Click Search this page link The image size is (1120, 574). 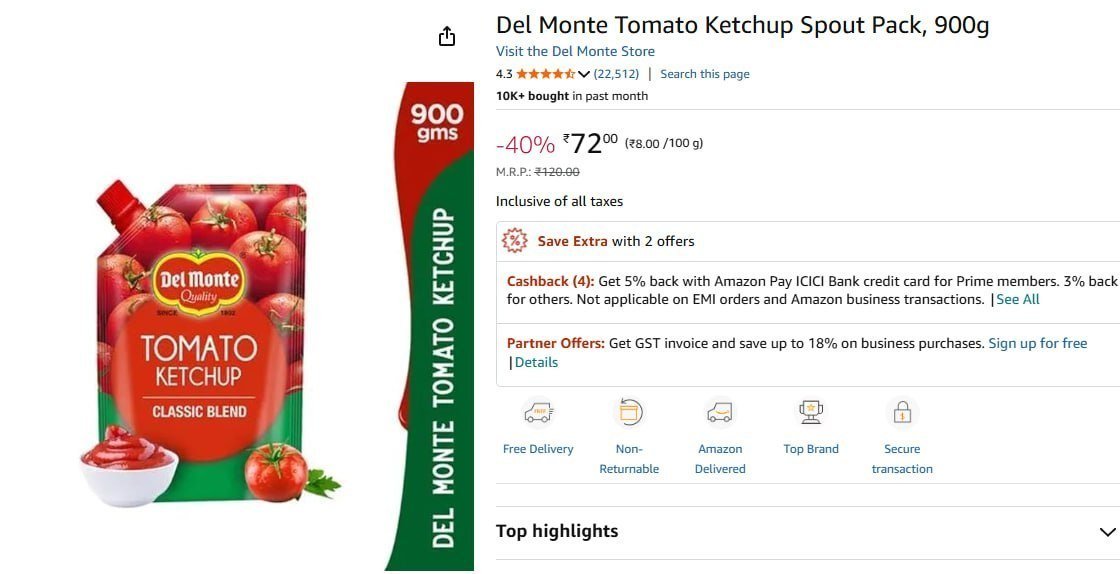pyautogui.click(x=704, y=74)
